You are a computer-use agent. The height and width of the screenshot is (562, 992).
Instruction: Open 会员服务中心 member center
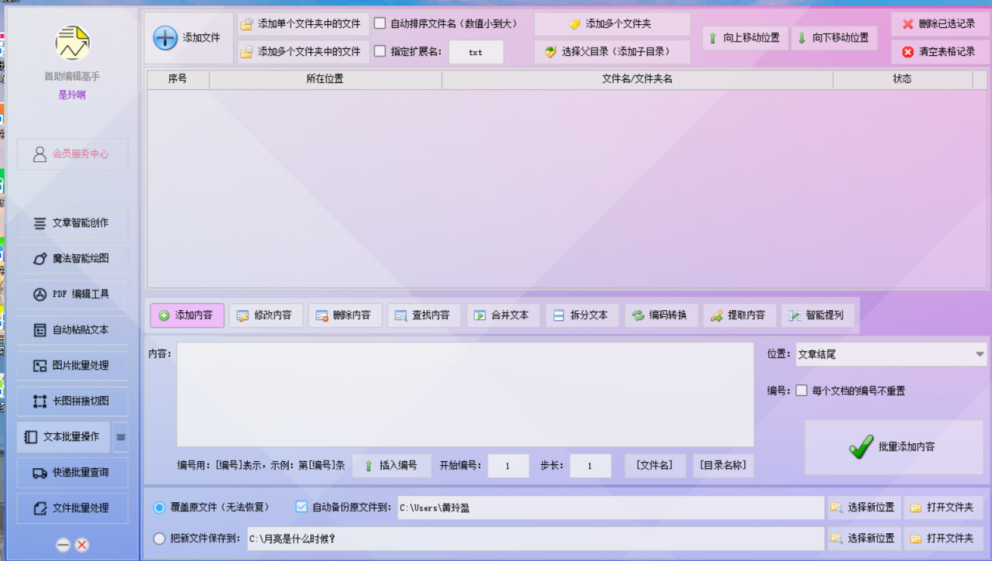point(72,154)
